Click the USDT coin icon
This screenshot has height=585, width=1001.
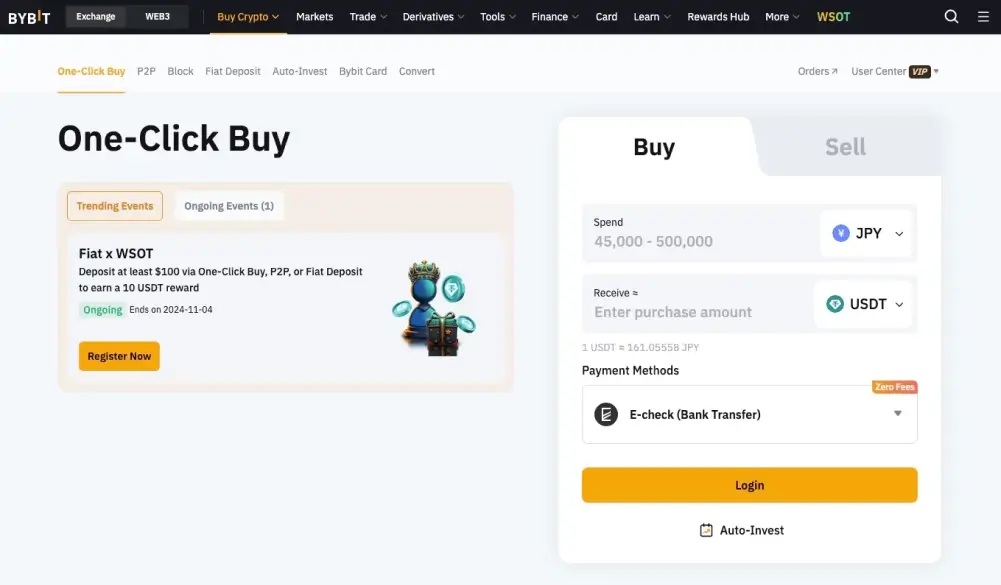point(835,304)
